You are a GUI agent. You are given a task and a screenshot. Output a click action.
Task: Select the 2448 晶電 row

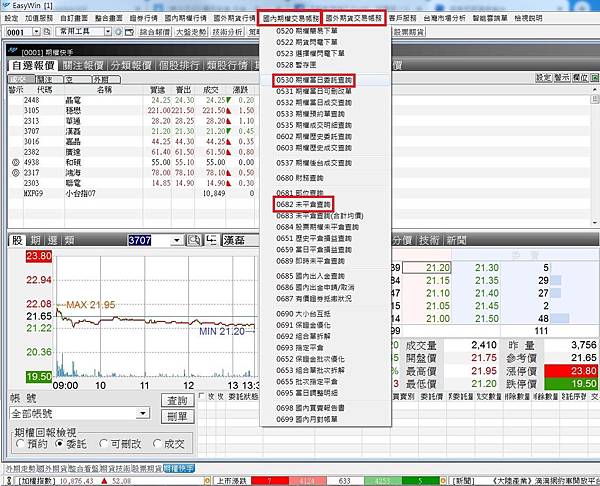tap(131, 100)
